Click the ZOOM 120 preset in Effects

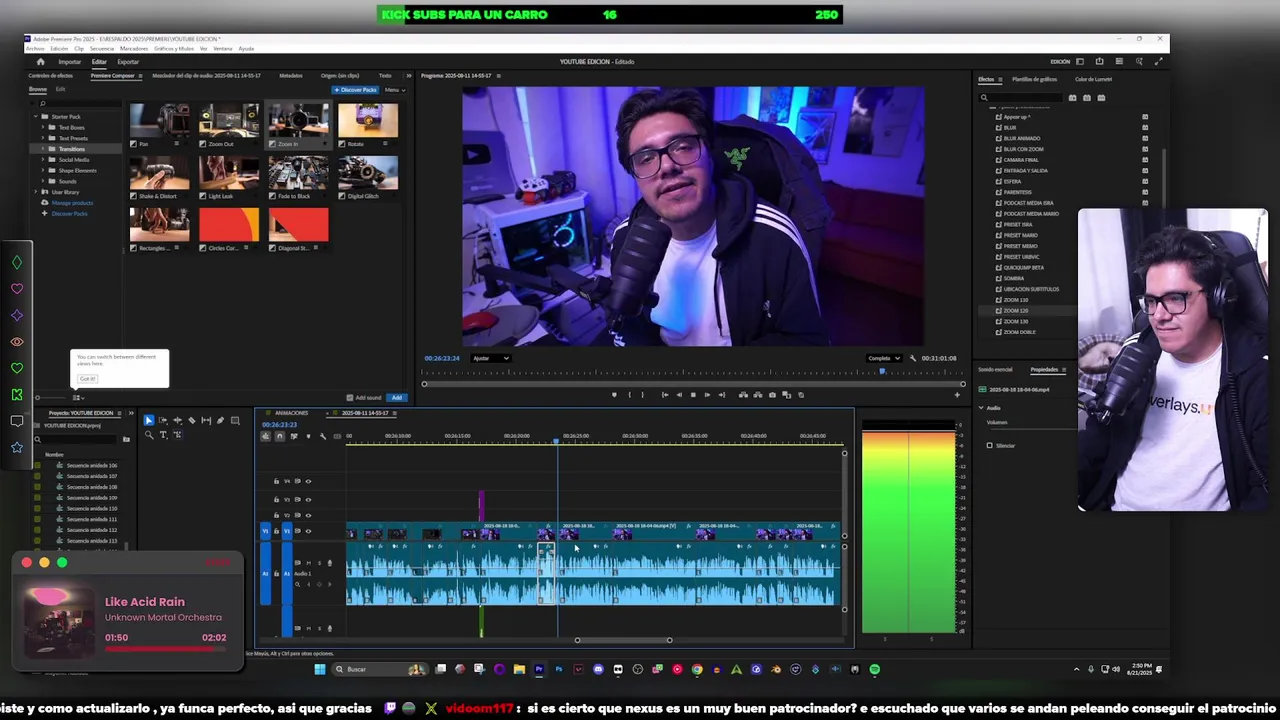click(x=1015, y=311)
